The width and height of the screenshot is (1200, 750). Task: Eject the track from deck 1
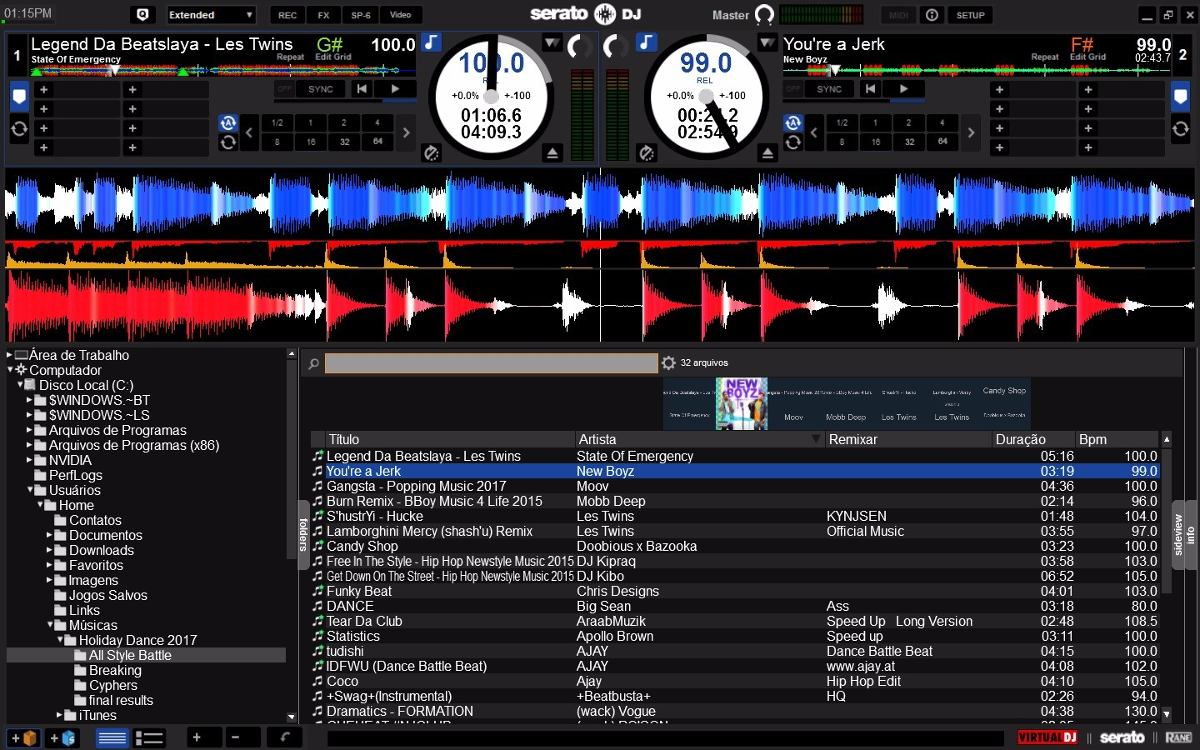(553, 153)
